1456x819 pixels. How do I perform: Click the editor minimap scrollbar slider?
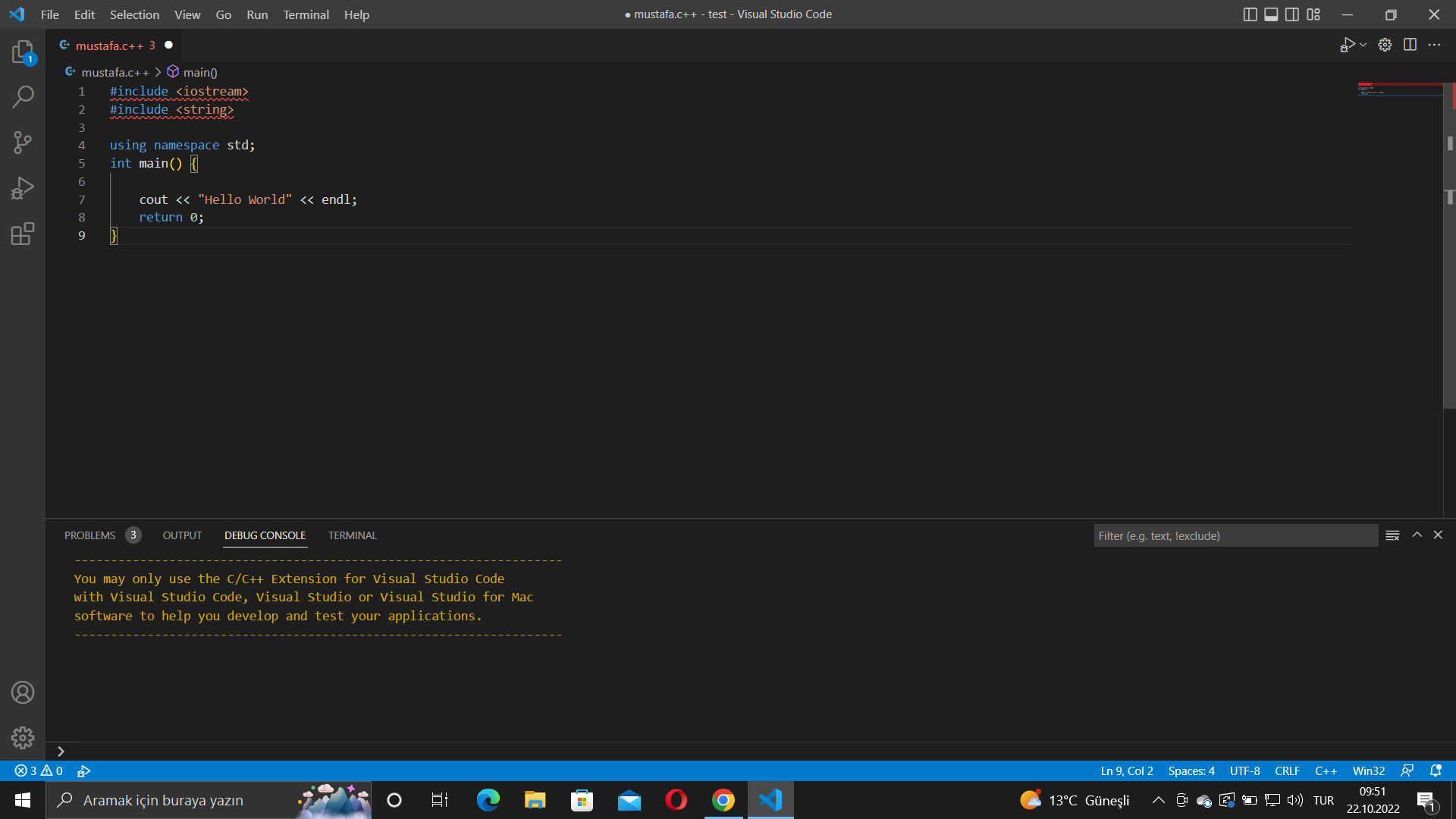tap(1449, 246)
